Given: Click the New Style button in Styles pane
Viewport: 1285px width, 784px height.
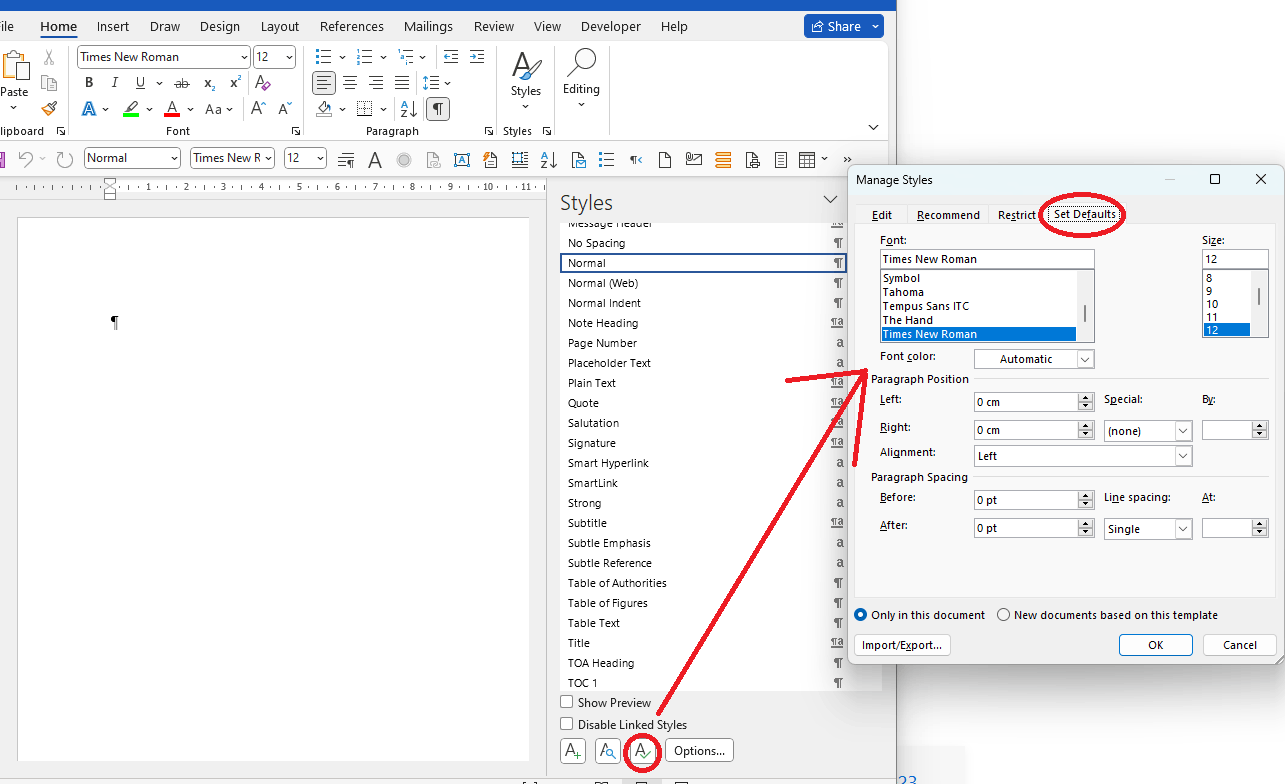Looking at the screenshot, I should pos(573,751).
